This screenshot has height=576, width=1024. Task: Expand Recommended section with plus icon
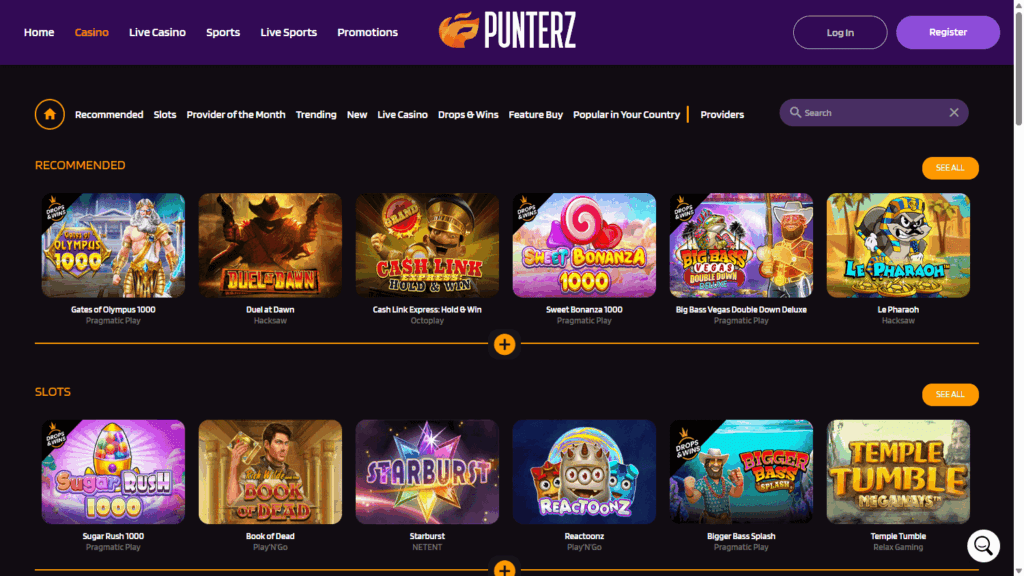tap(504, 344)
